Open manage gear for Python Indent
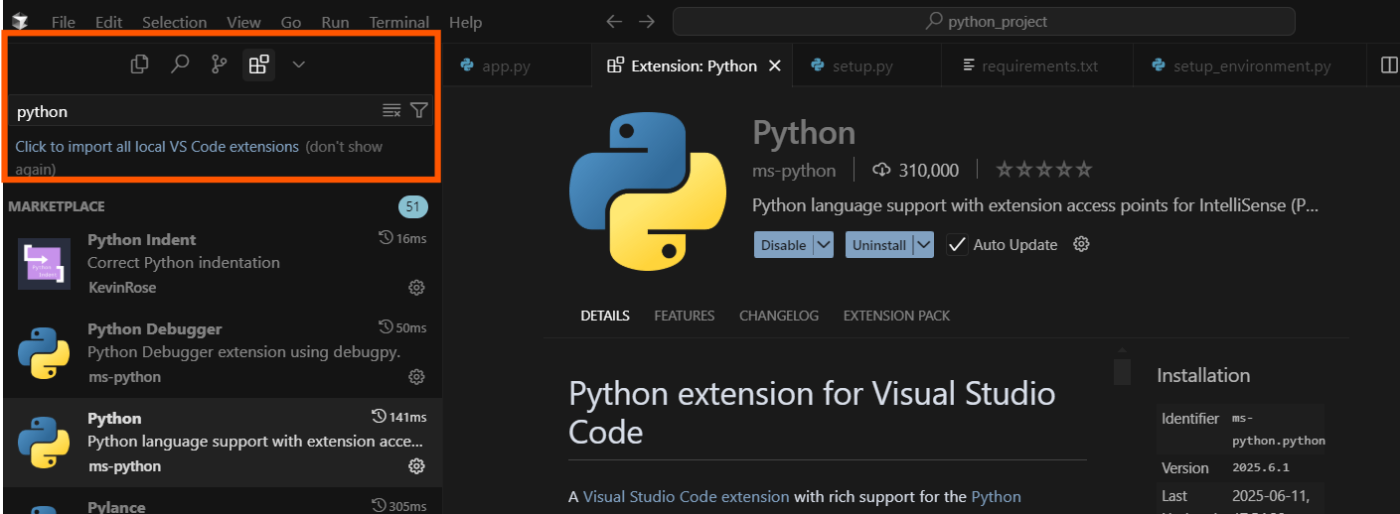Screen dimensions: 1400x514 click(417, 287)
